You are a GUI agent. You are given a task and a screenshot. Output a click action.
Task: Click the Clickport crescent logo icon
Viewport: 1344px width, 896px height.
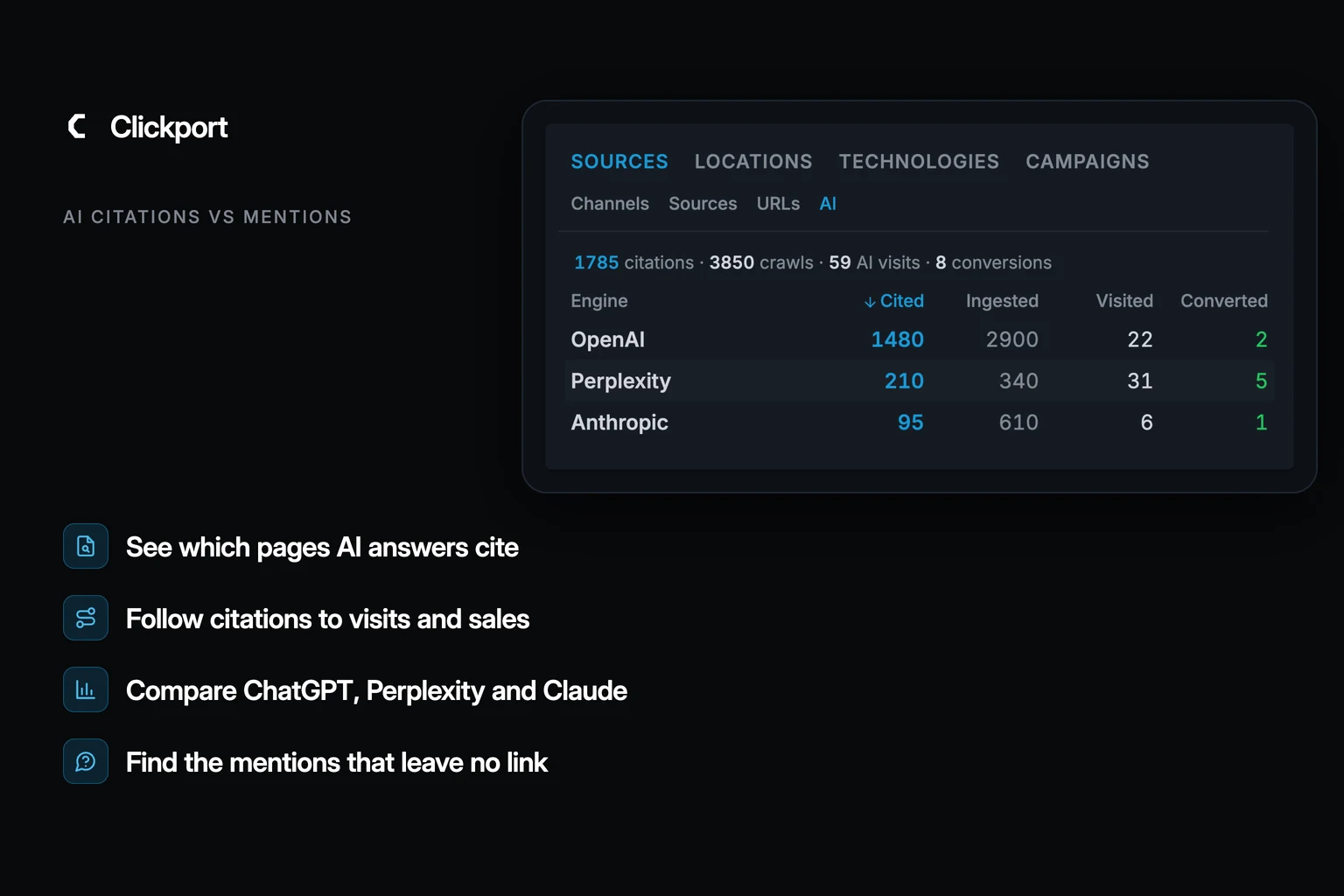[x=77, y=127]
